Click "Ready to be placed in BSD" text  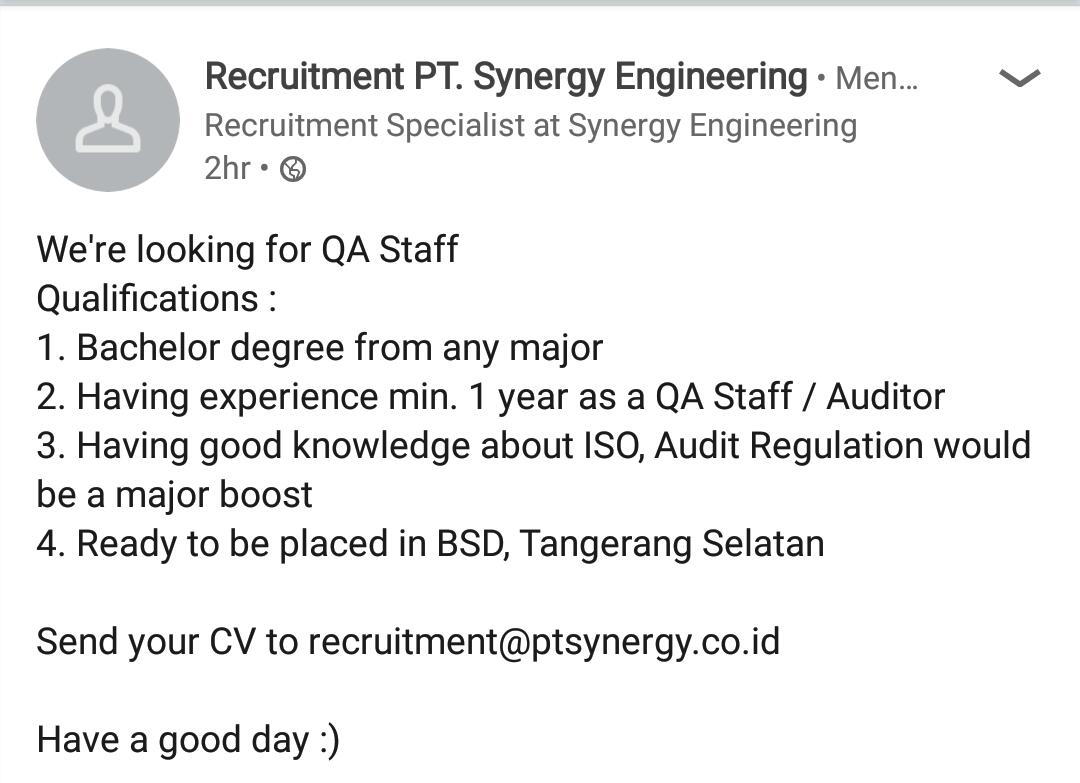click(290, 544)
